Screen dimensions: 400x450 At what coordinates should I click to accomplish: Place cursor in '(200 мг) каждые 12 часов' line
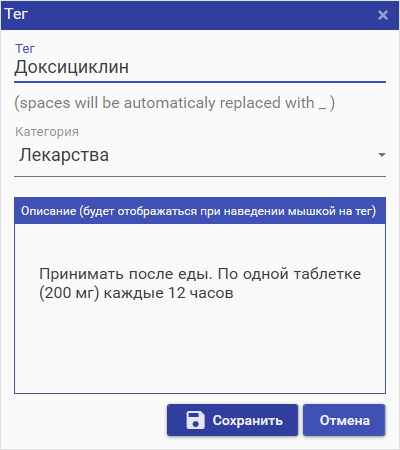(136, 293)
